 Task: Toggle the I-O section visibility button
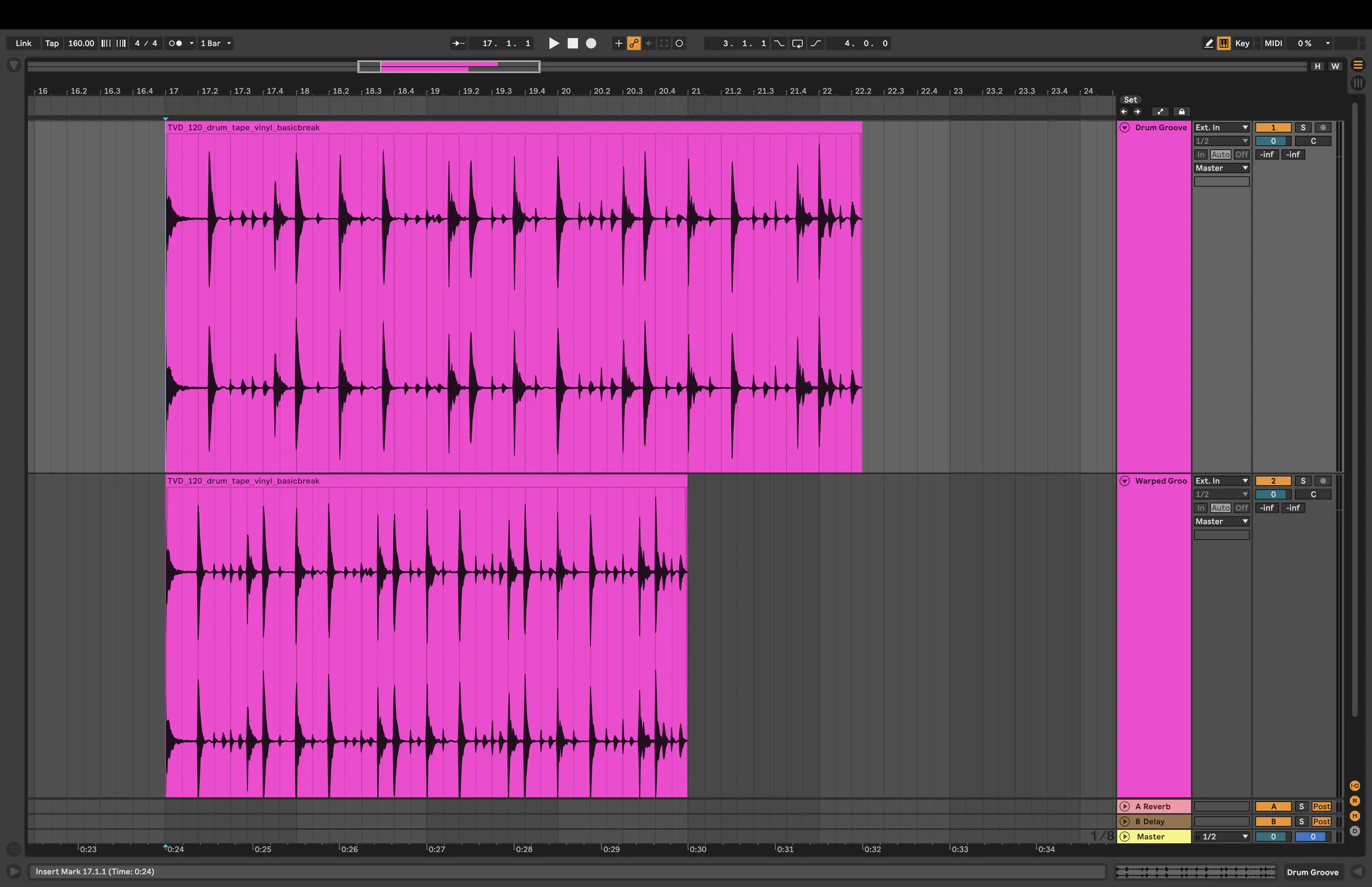(x=1355, y=786)
